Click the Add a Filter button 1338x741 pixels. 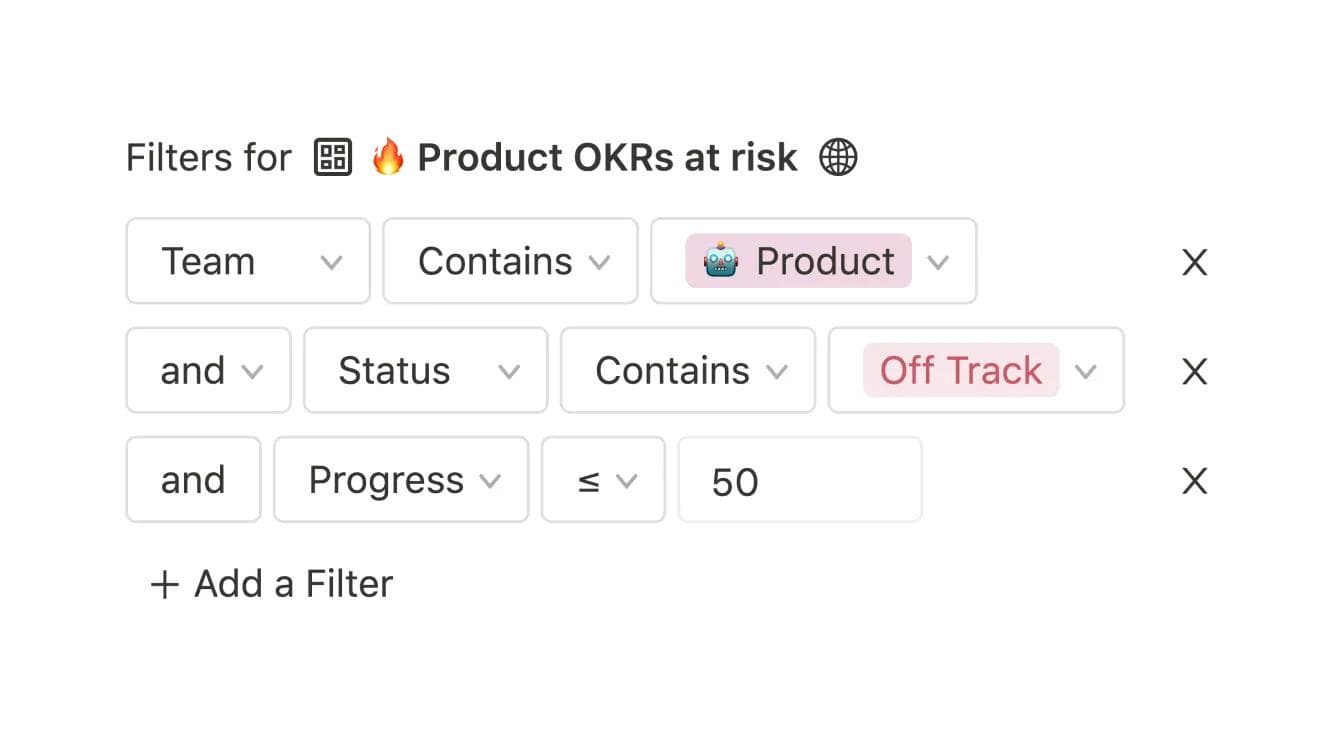tap(270, 583)
